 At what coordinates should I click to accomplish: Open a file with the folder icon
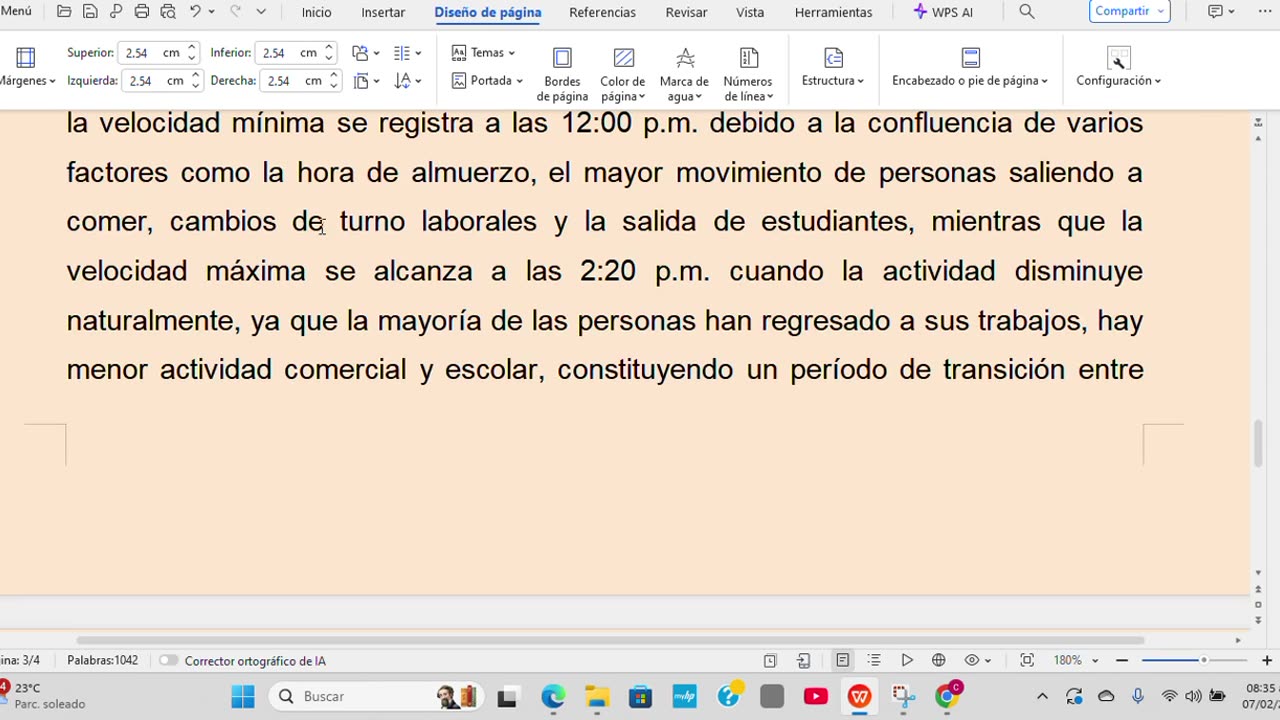coord(64,12)
